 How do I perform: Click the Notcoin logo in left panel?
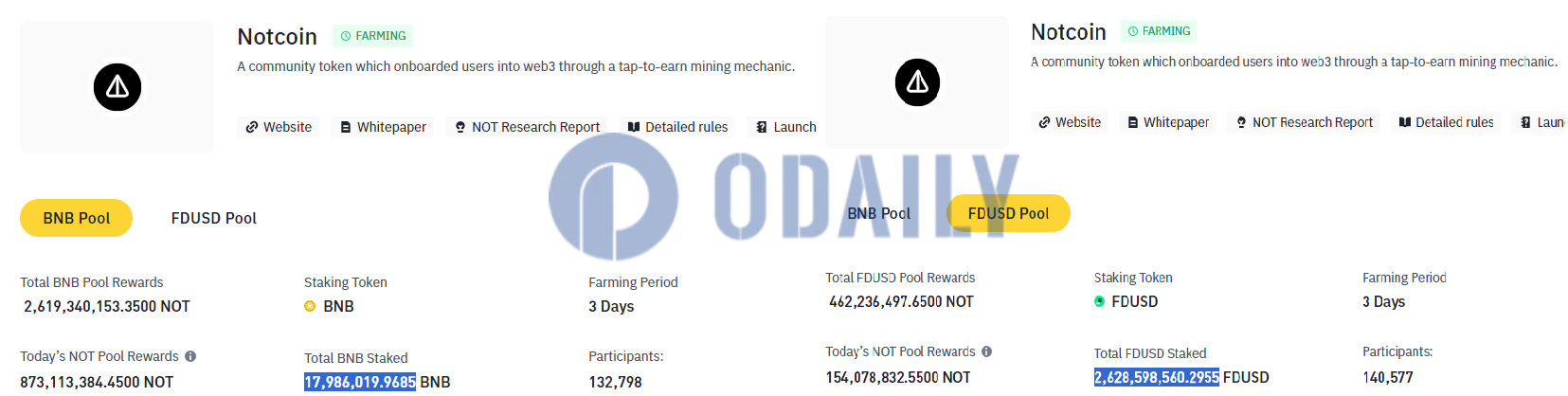point(117,87)
